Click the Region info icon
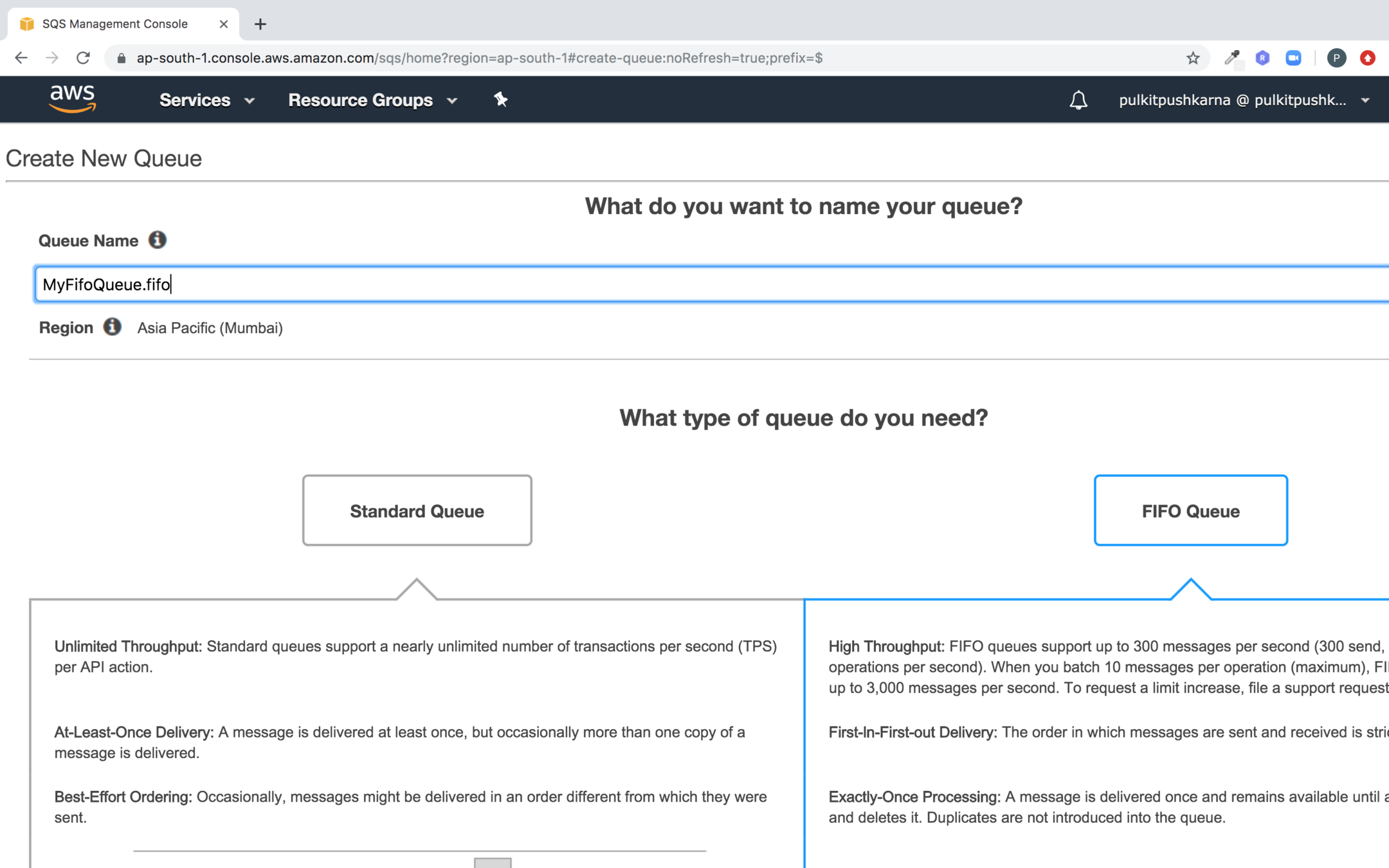This screenshot has height=868, width=1389. click(113, 327)
